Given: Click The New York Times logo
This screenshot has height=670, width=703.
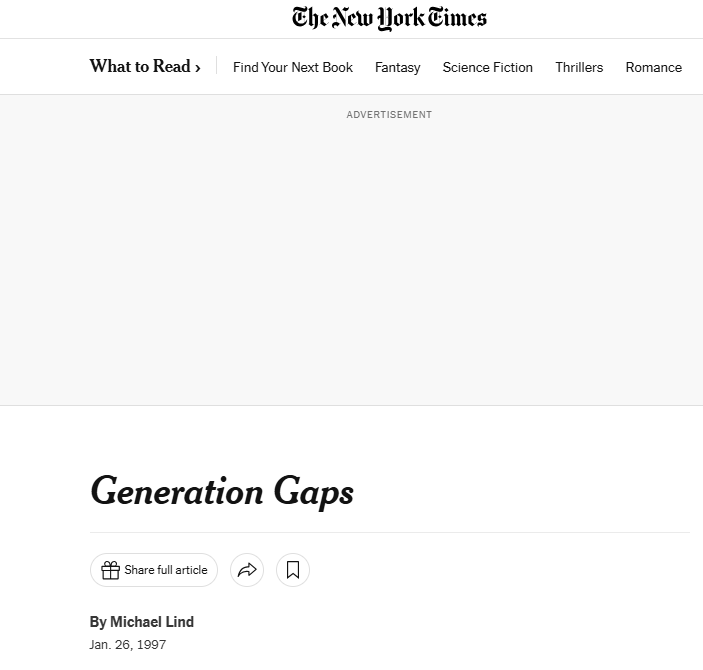Looking at the screenshot, I should [389, 18].
